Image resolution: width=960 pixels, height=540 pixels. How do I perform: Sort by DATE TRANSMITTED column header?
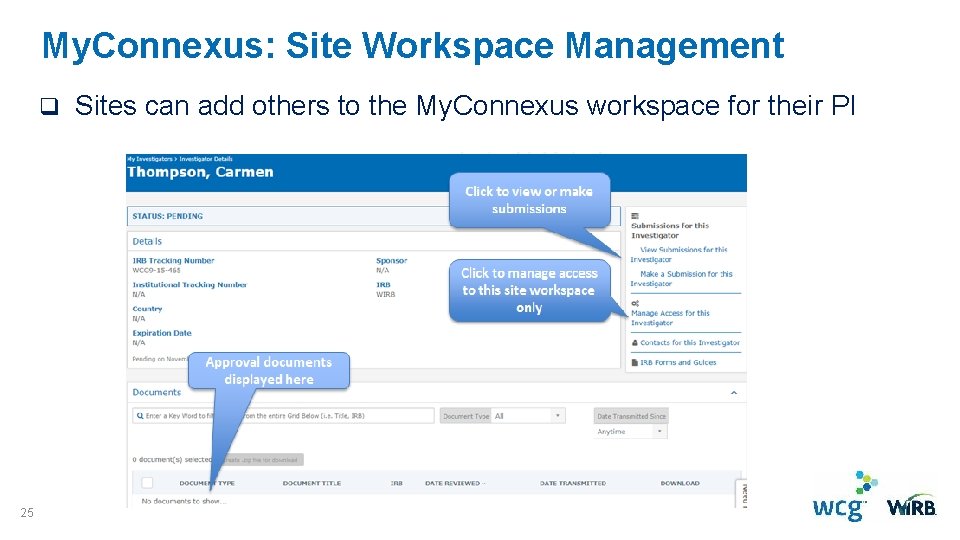pos(573,483)
